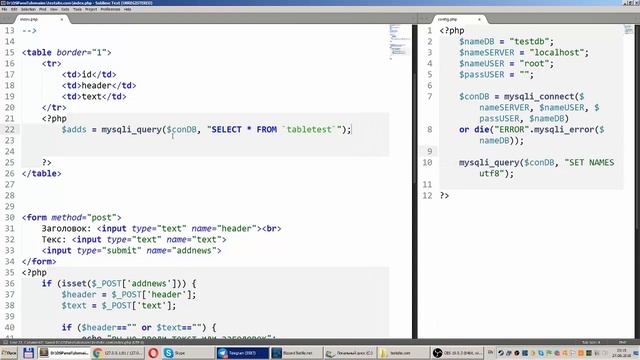
Task: Open the Blizzard Battle.net taskbar button
Action: 296,353
